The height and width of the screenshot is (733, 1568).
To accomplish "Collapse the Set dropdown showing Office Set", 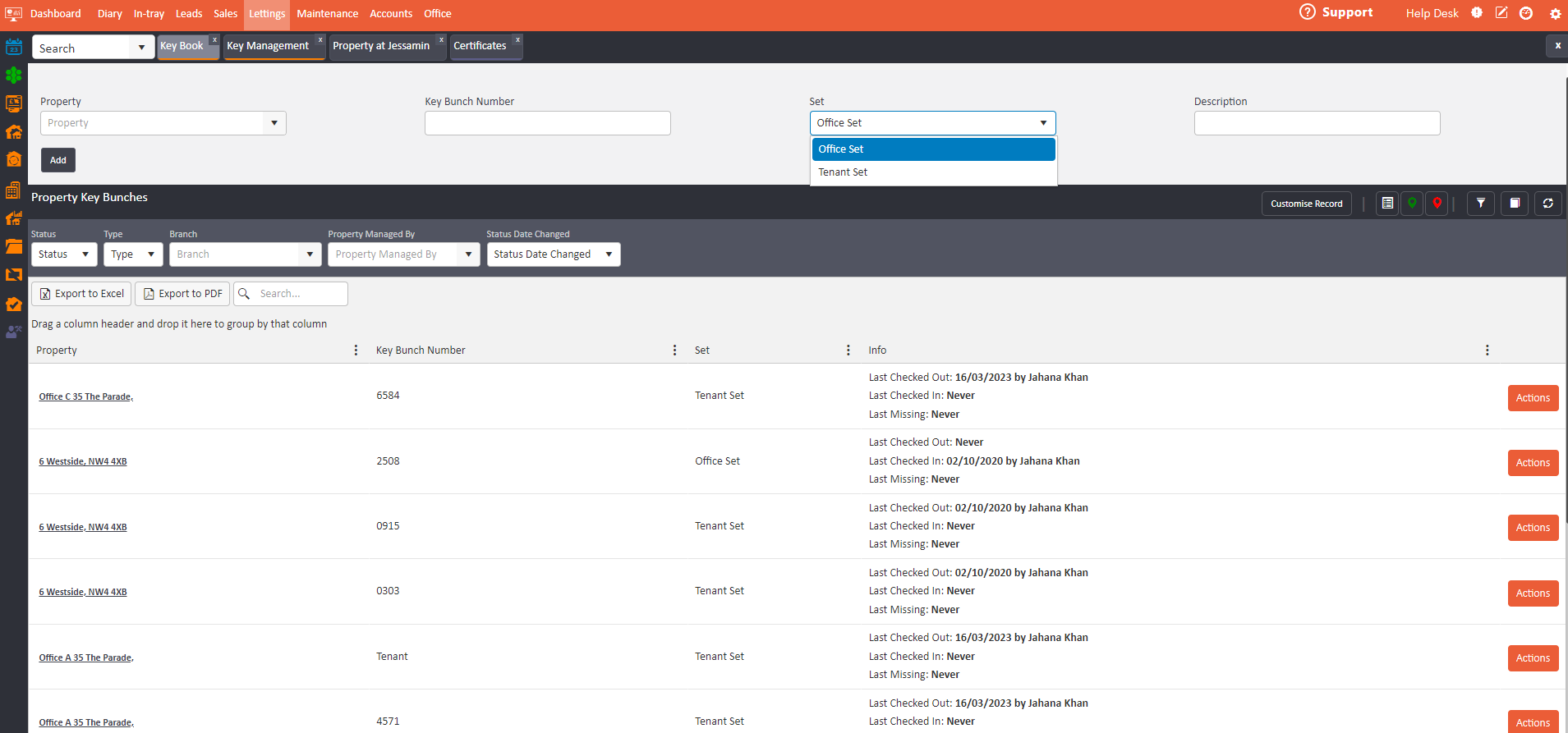I will coord(1043,123).
